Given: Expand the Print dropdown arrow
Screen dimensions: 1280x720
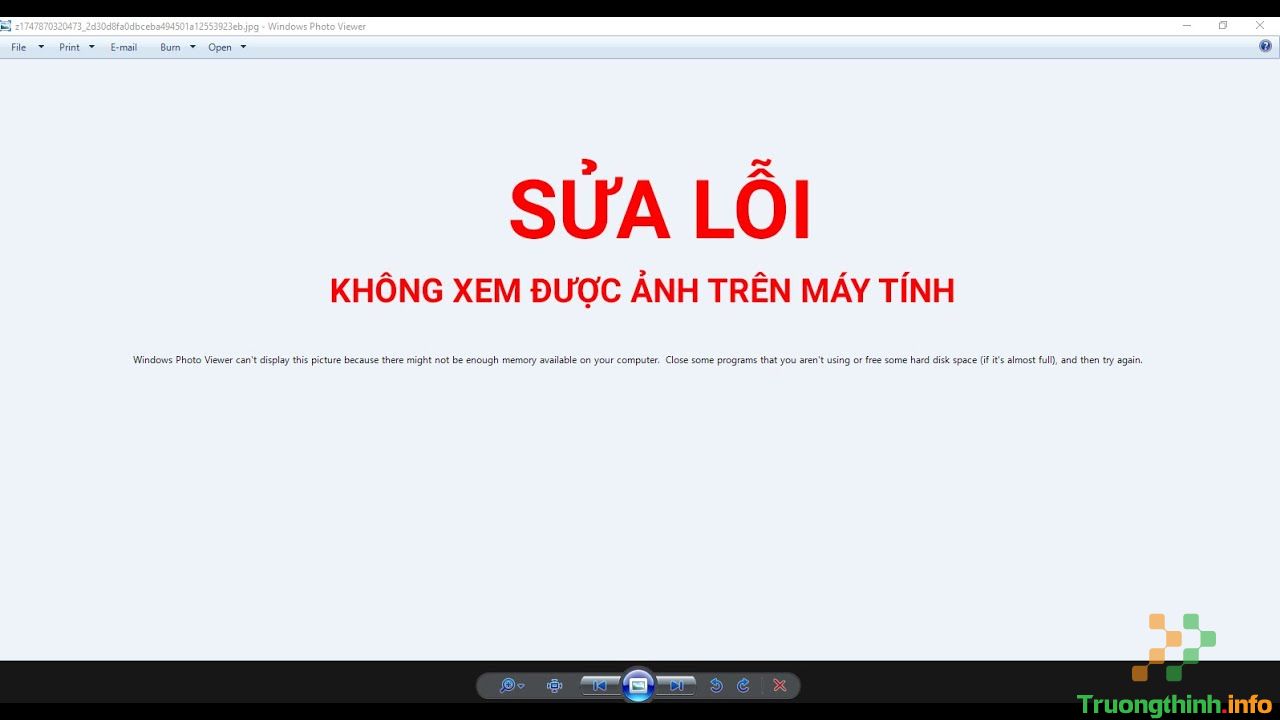Looking at the screenshot, I should coord(92,47).
